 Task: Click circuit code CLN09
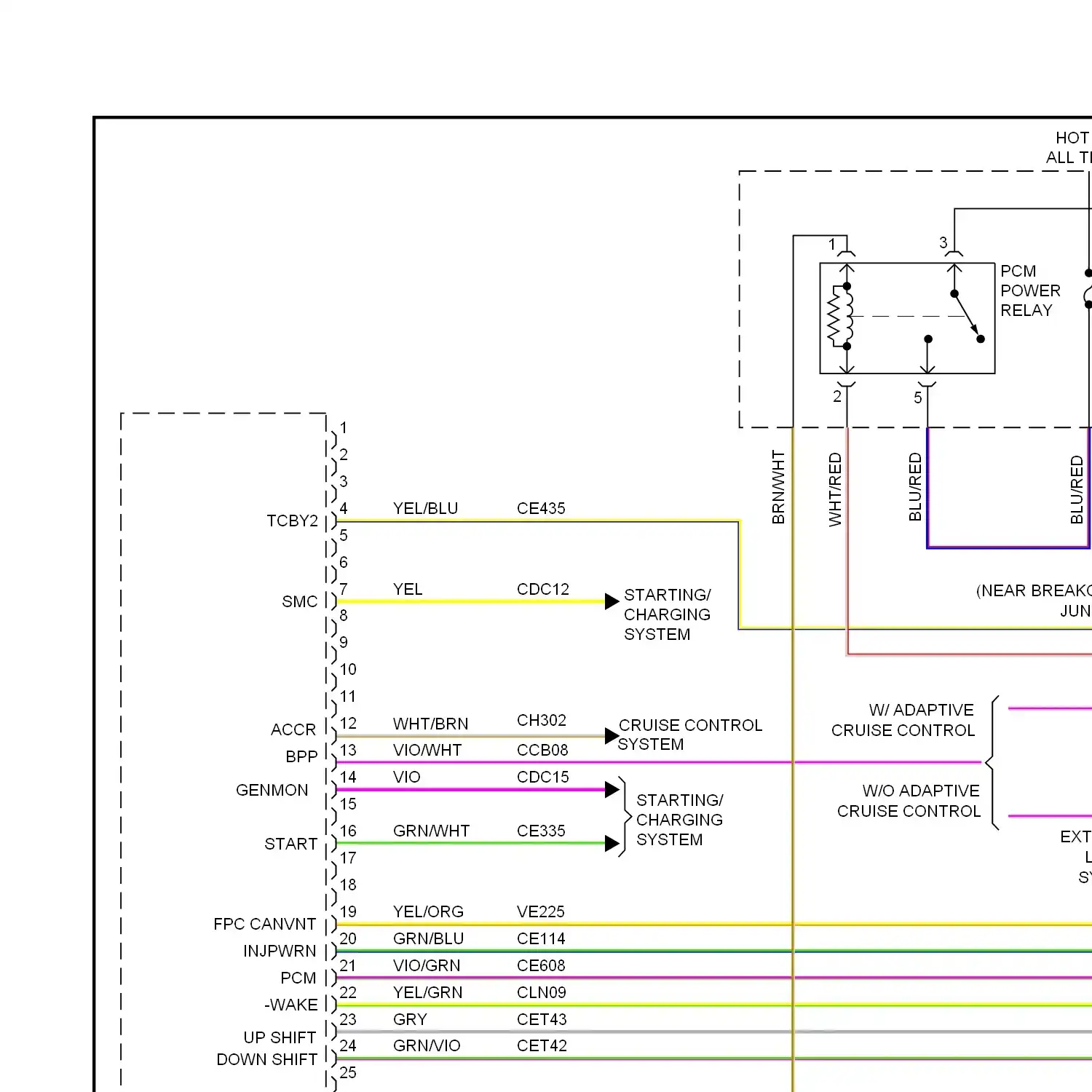(542, 992)
